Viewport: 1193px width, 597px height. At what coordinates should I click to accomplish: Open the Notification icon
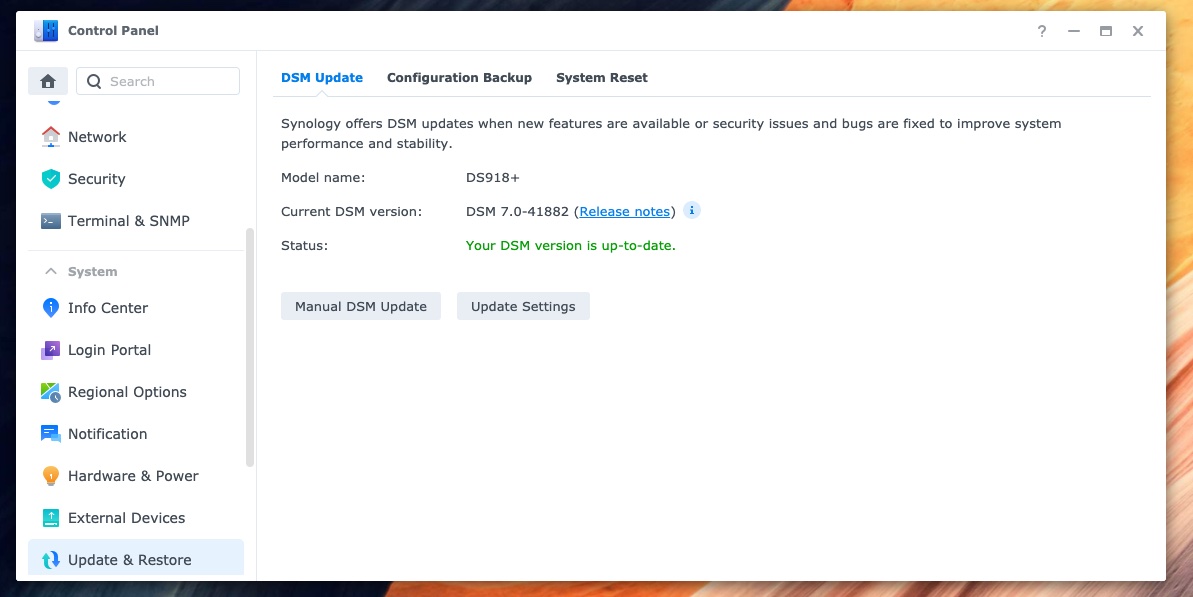point(50,433)
